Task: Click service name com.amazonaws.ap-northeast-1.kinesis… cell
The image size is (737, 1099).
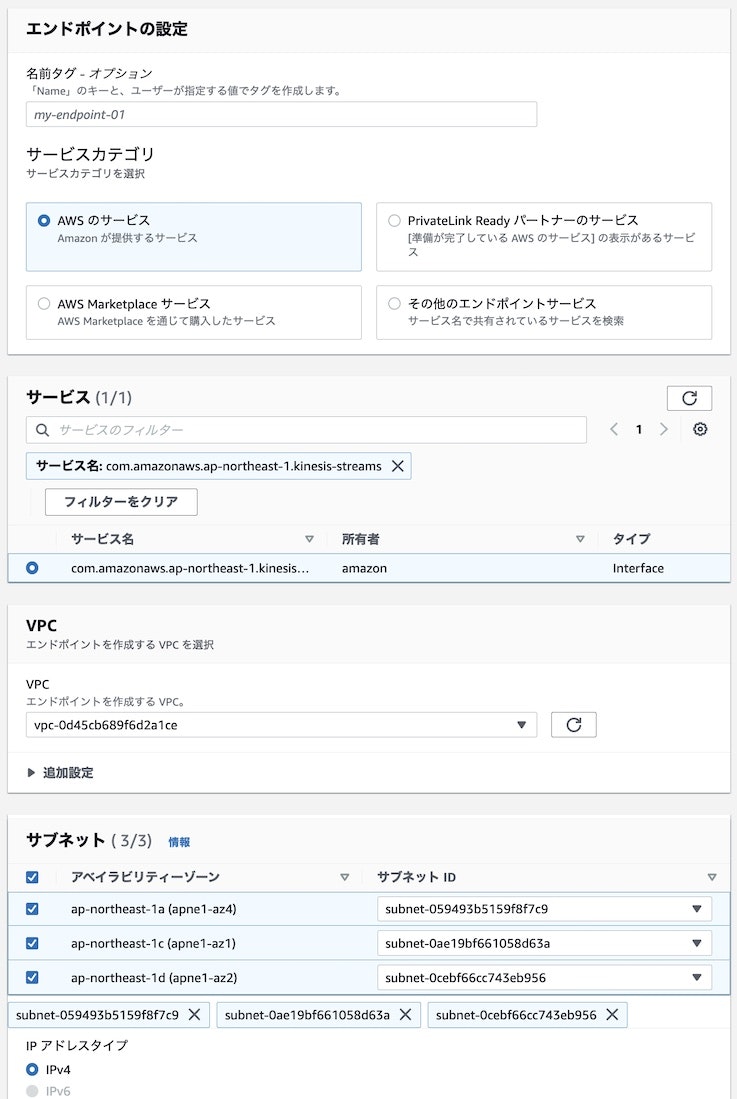Action: pyautogui.click(x=190, y=568)
